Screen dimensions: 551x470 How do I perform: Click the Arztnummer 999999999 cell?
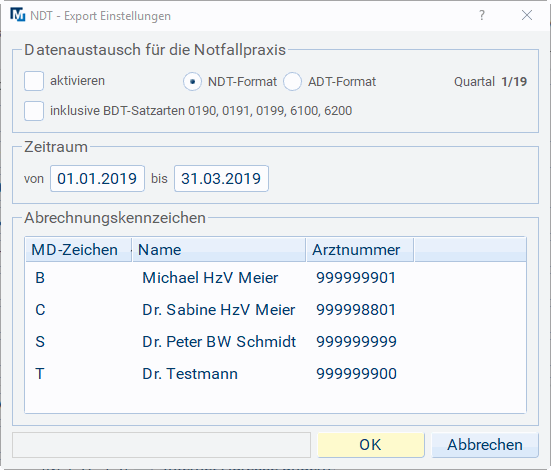[356, 342]
